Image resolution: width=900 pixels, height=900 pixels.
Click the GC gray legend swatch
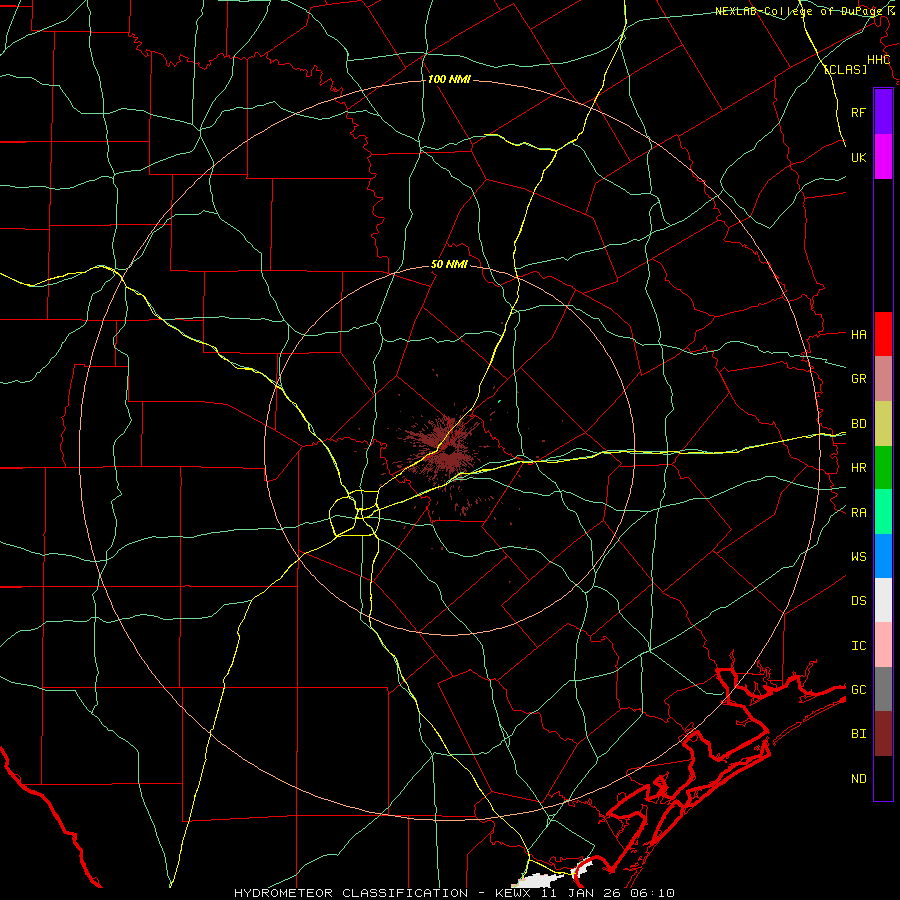point(883,689)
